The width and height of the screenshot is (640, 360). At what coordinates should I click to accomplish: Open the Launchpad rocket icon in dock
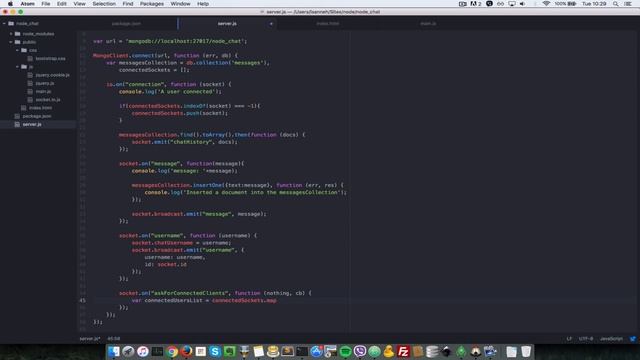pos(128,351)
